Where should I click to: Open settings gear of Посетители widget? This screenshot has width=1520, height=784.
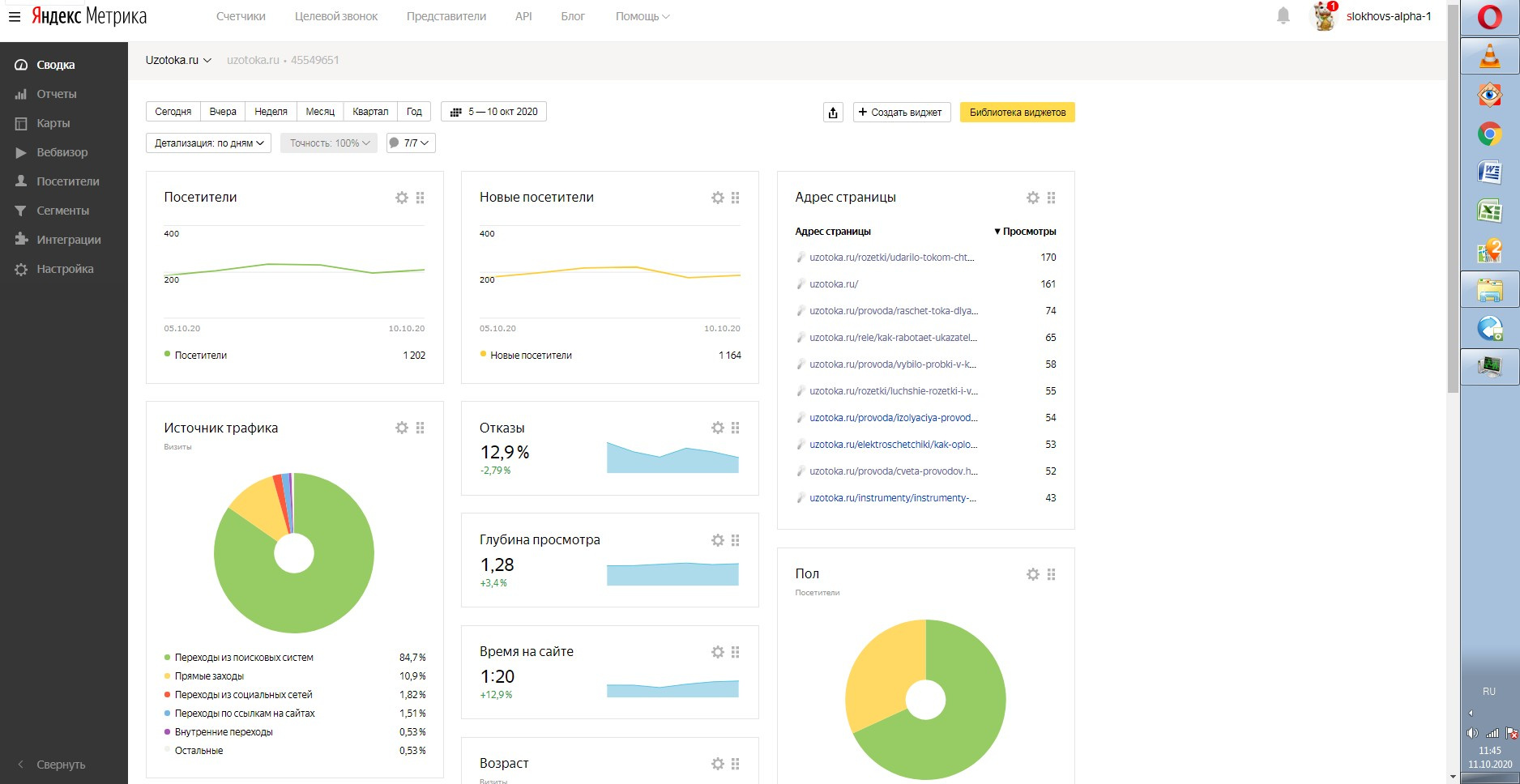click(402, 198)
